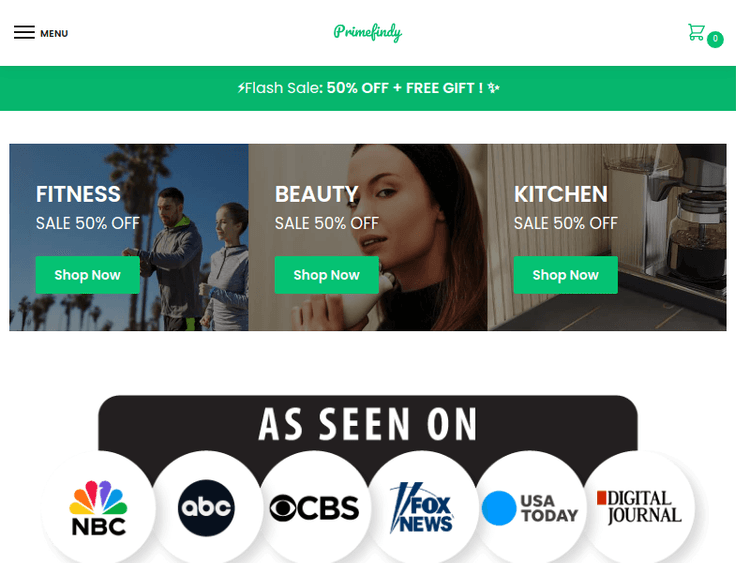Click the MENU label text
This screenshot has height=563, width=750.
(x=54, y=33)
